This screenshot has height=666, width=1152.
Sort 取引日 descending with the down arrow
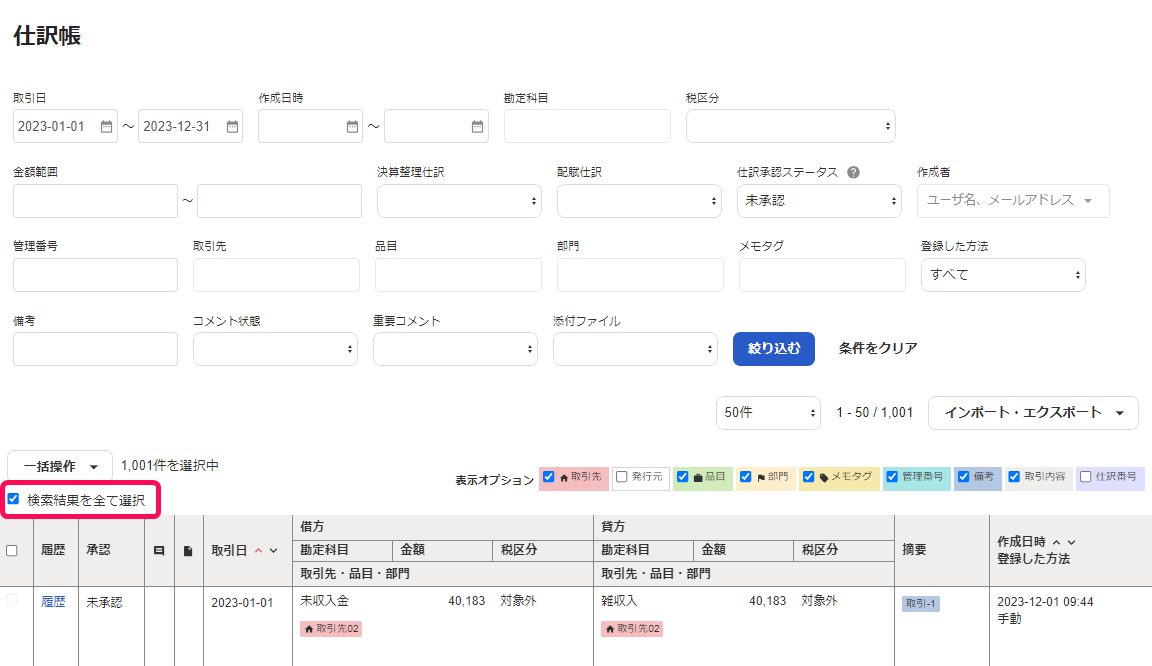[x=273, y=551]
